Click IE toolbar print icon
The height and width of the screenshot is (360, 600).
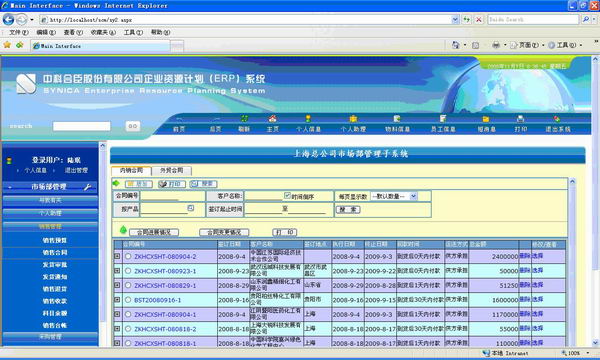(x=496, y=45)
